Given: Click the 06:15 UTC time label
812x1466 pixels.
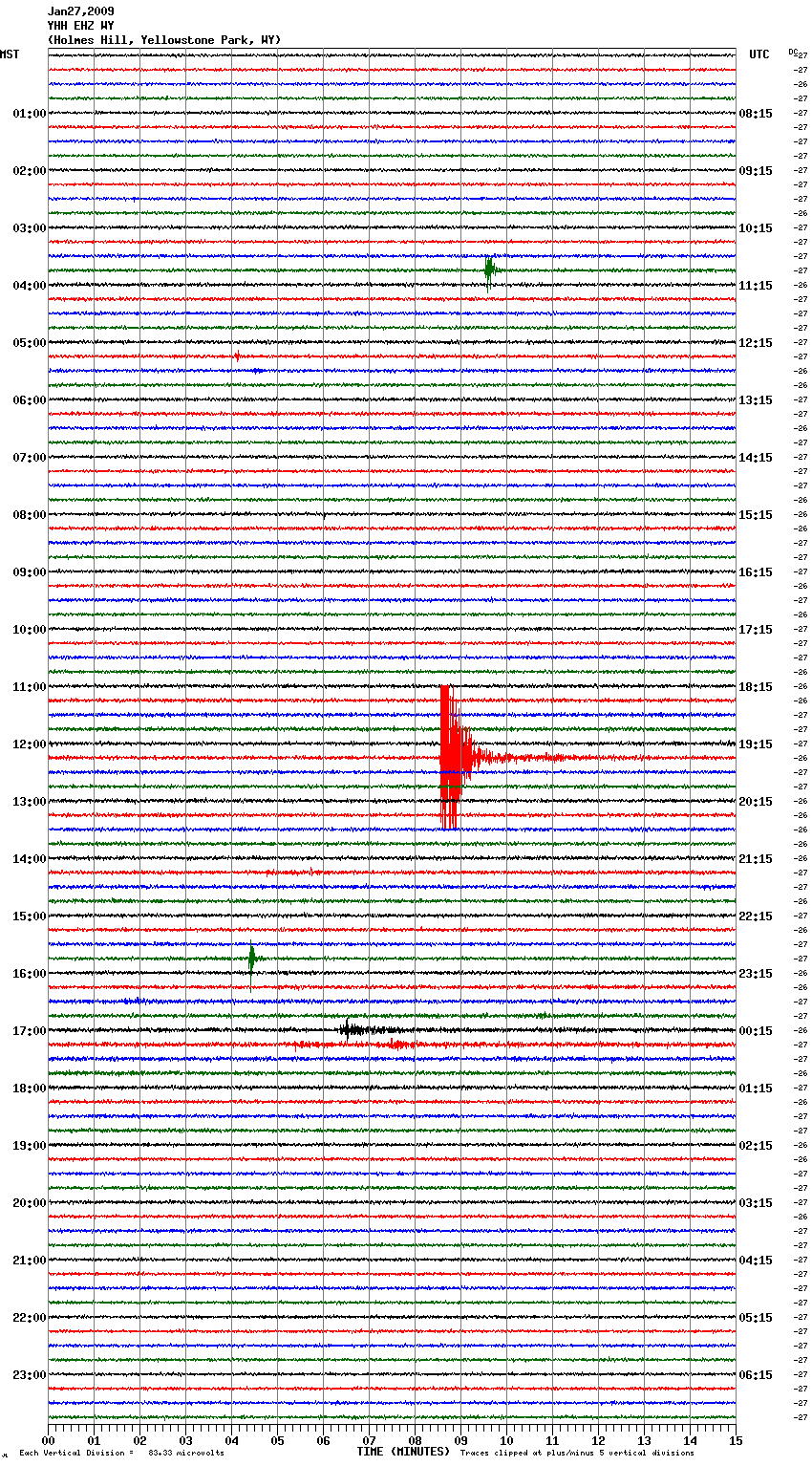Looking at the screenshot, I should coord(756,1375).
